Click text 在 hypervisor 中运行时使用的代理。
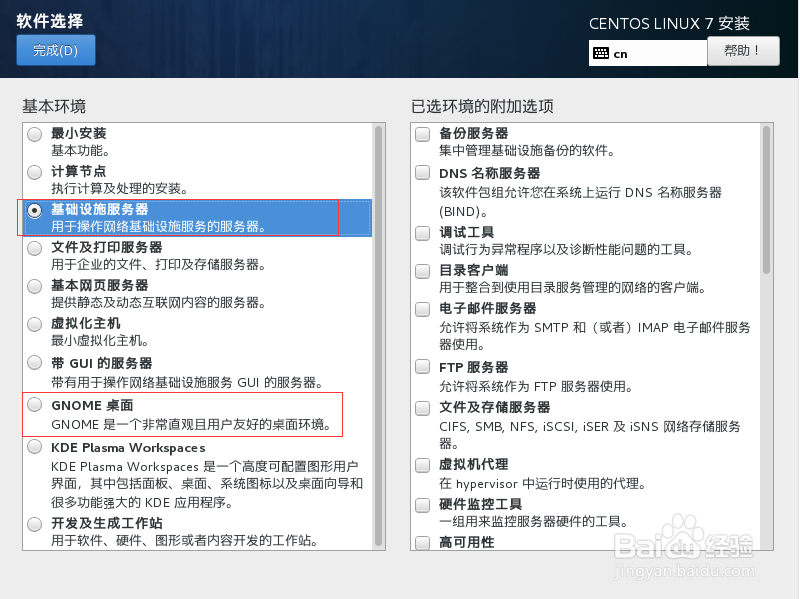Viewport: 800px width, 599px height. [543, 483]
